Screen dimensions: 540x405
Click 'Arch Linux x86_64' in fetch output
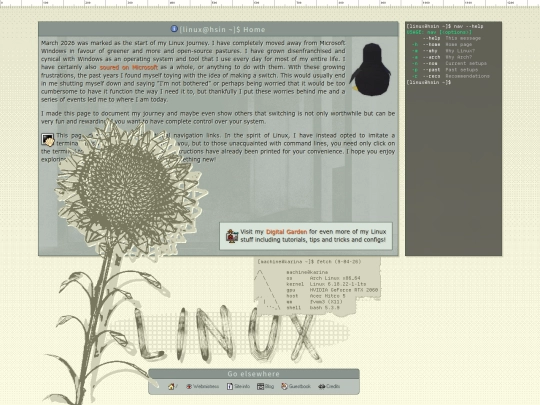[x=335, y=278]
